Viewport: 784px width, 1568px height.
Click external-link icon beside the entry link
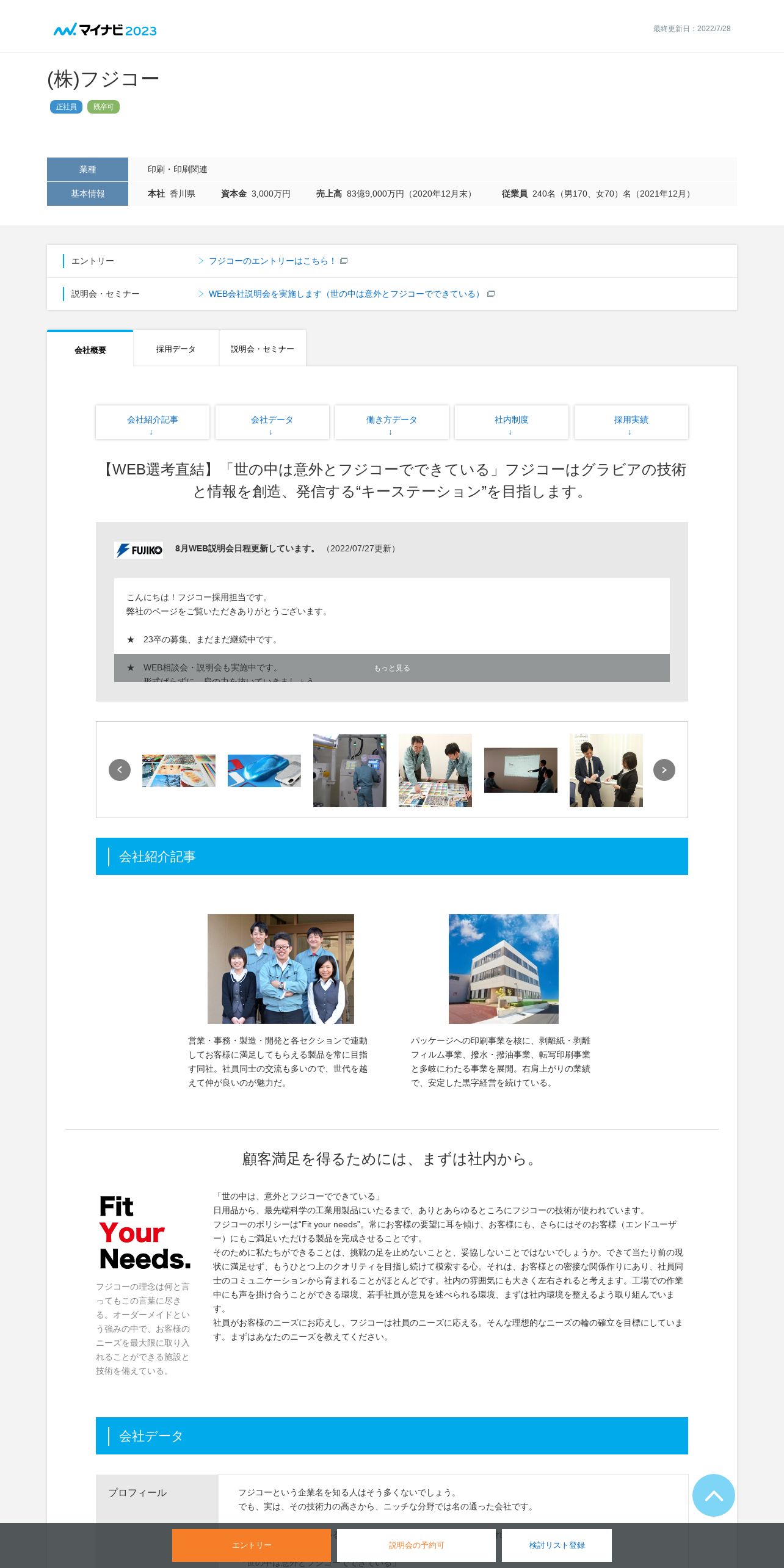[x=344, y=261]
